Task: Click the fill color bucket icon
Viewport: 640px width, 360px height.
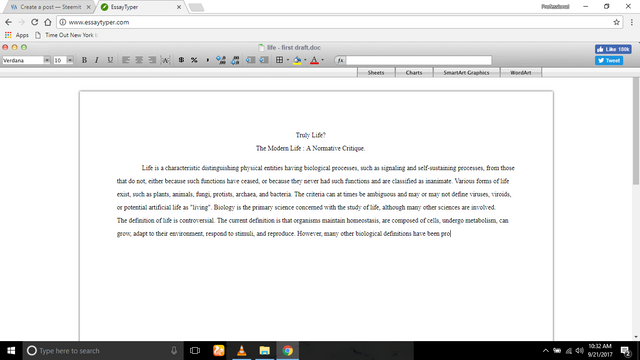Action: click(x=297, y=60)
